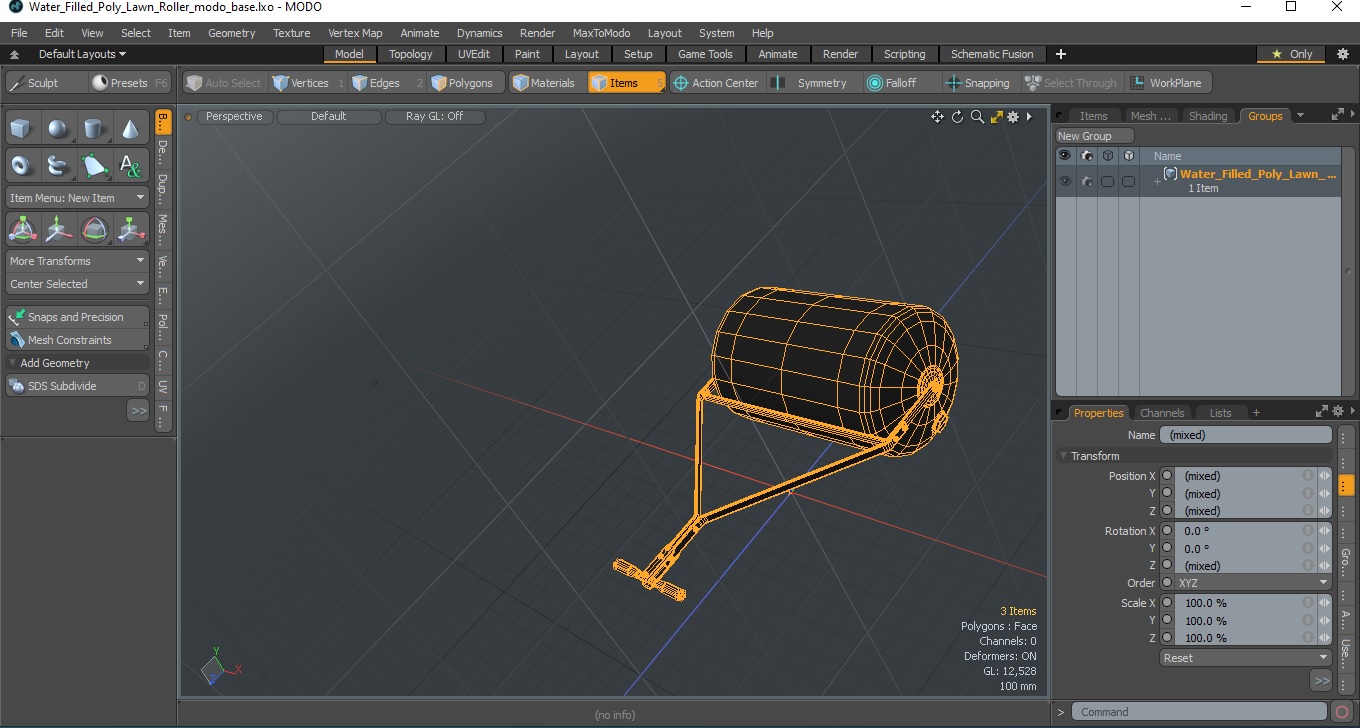Switch to the UVEdit layout tab
Viewport: 1360px width, 728px height.
(x=473, y=54)
